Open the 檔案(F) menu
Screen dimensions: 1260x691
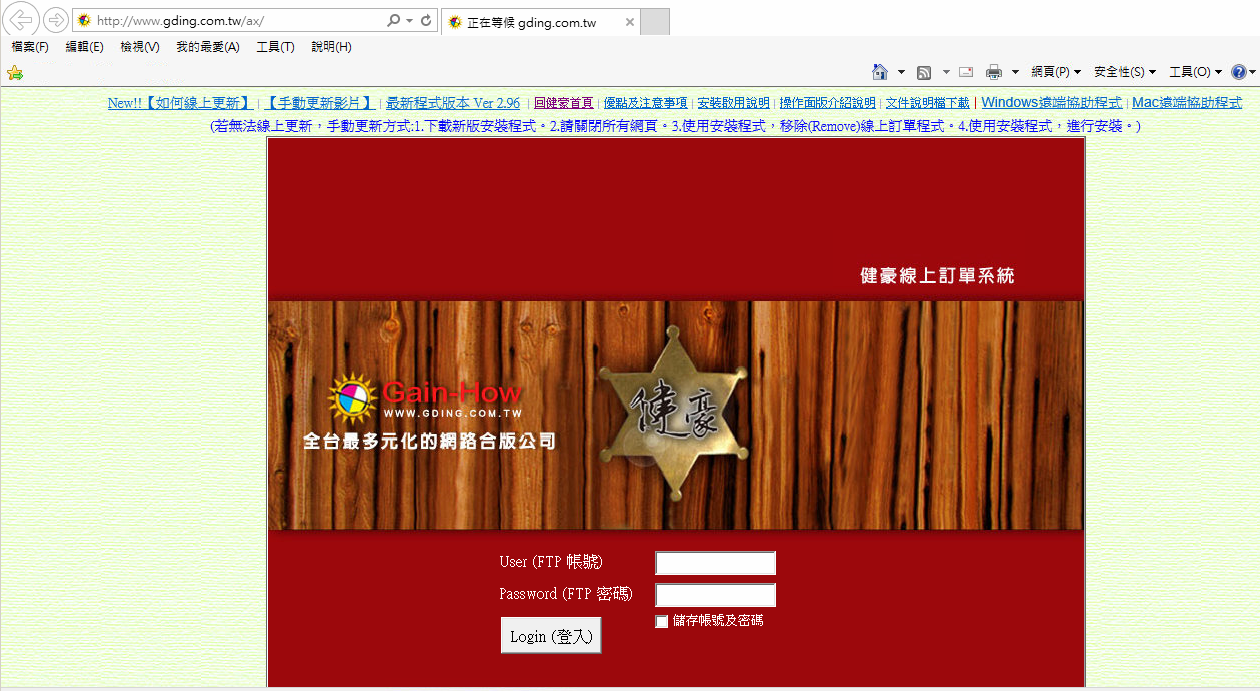[30, 47]
